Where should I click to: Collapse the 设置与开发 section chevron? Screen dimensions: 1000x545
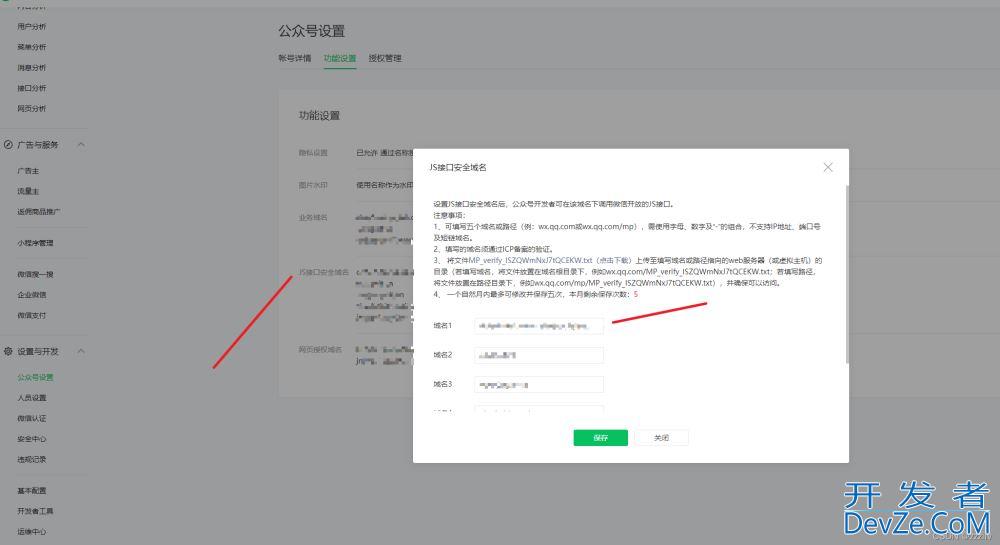tap(81, 351)
